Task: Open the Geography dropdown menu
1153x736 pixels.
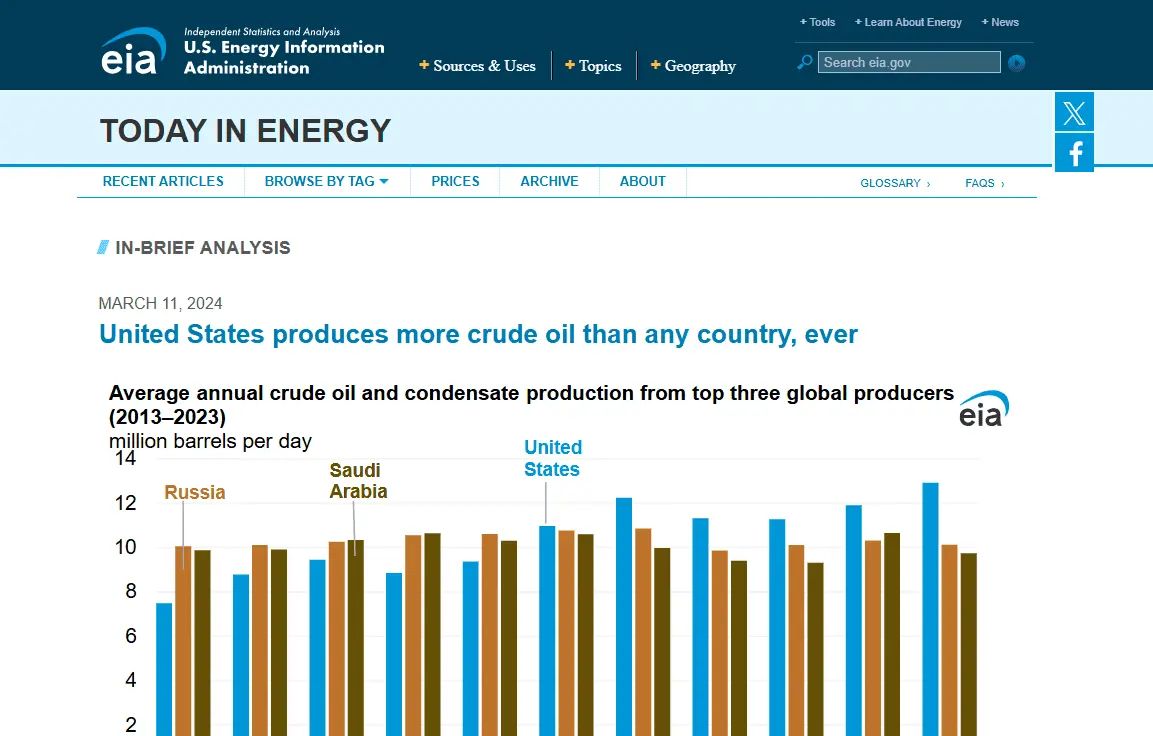Action: (694, 66)
